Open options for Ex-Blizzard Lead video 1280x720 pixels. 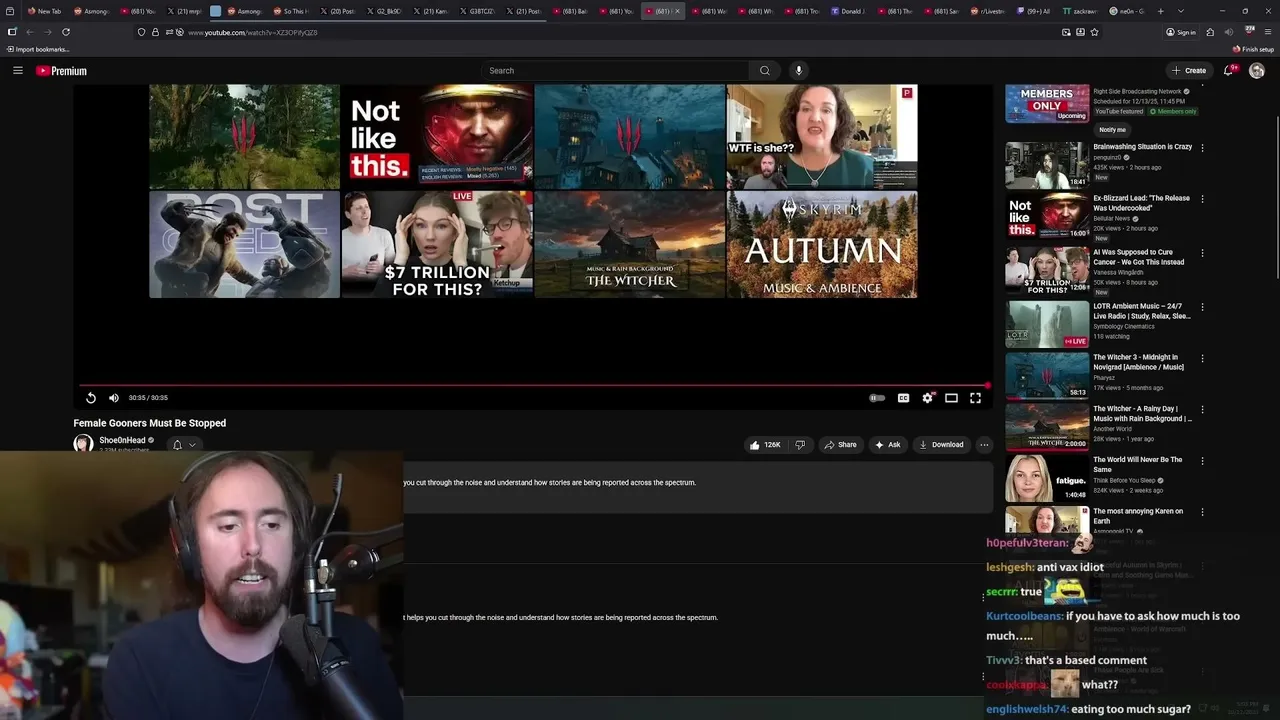(1202, 199)
